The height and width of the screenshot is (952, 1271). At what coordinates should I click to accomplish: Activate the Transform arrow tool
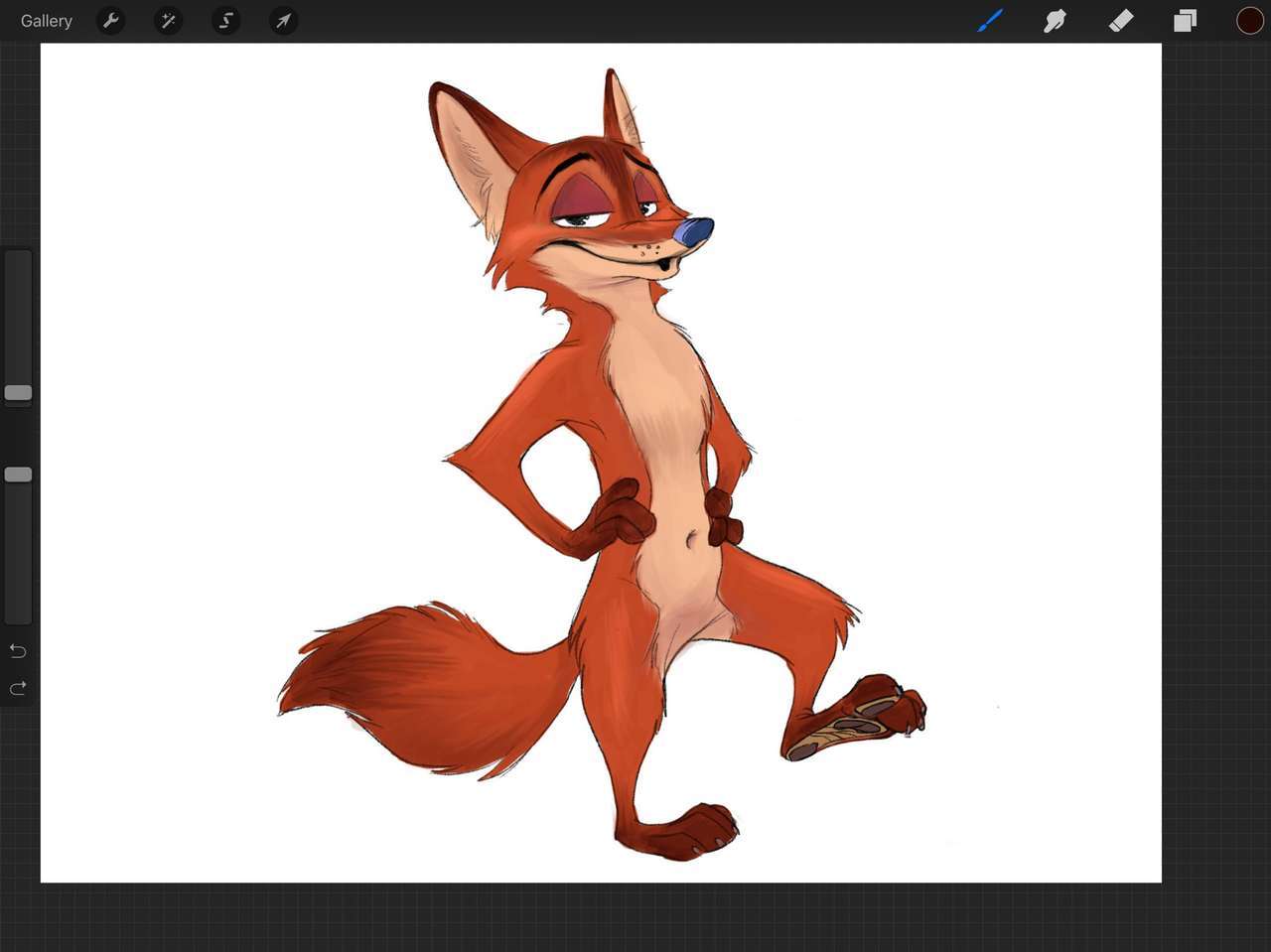pos(283,21)
